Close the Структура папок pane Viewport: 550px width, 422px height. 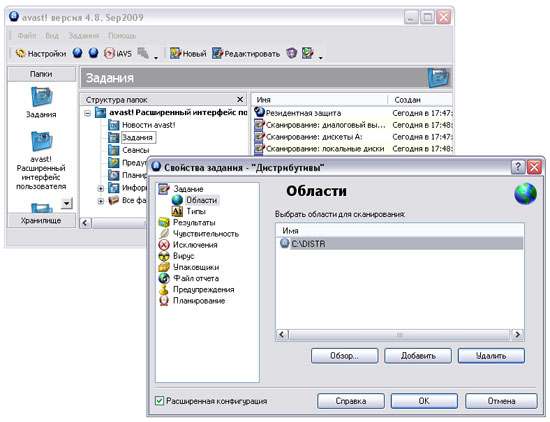click(x=240, y=99)
